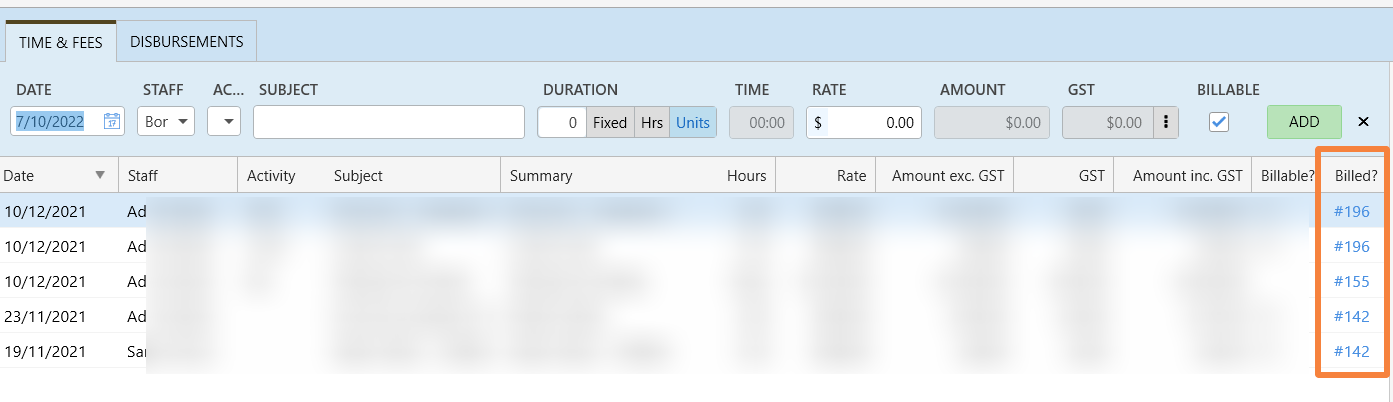Image resolution: width=1393 pixels, height=402 pixels.
Task: Switch to the Disbursements tab
Action: tap(187, 42)
